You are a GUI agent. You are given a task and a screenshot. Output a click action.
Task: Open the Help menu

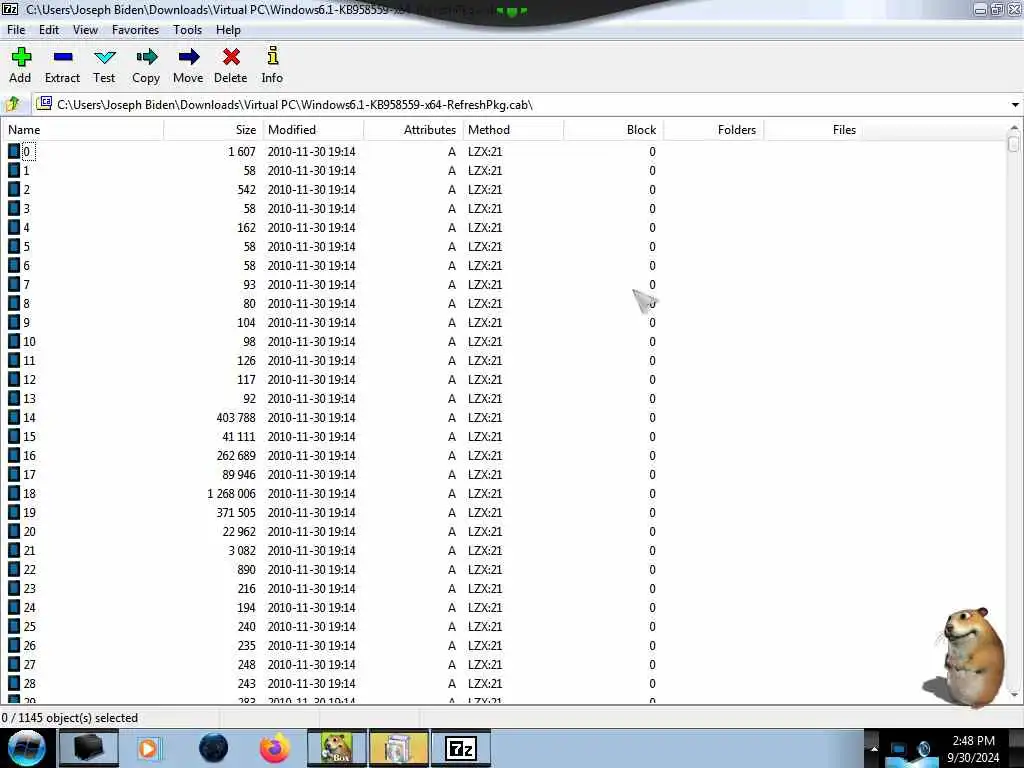(x=228, y=30)
